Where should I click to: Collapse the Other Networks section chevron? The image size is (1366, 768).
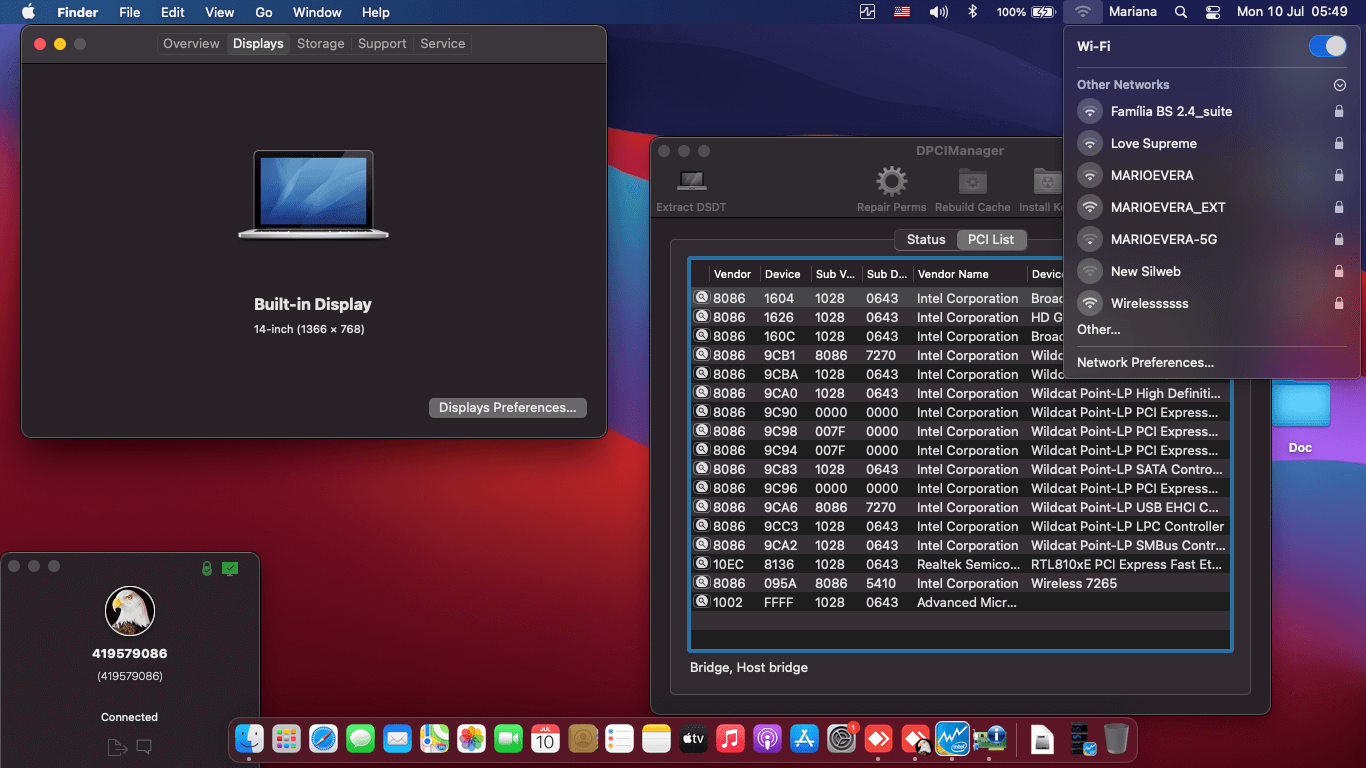tap(1340, 85)
